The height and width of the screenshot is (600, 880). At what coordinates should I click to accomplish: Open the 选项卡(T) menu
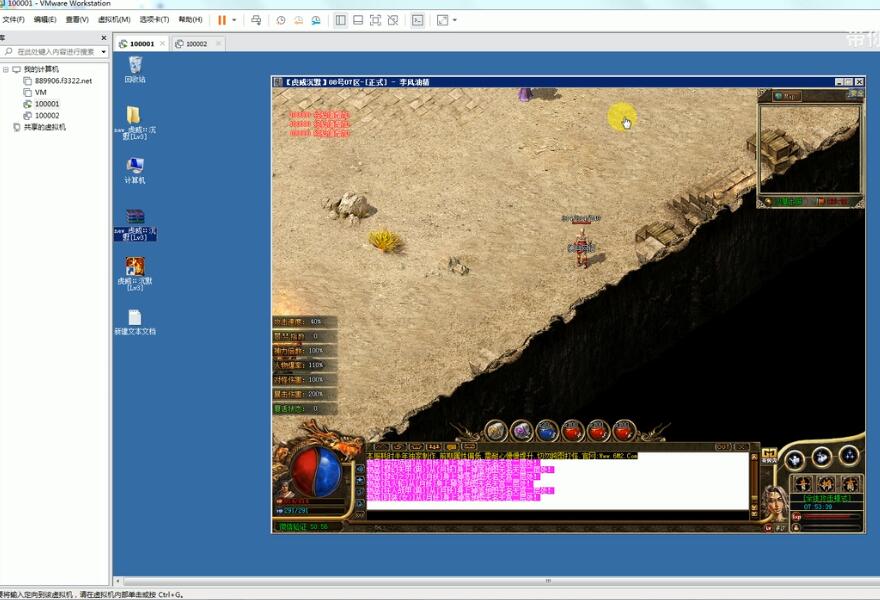pyautogui.click(x=154, y=20)
